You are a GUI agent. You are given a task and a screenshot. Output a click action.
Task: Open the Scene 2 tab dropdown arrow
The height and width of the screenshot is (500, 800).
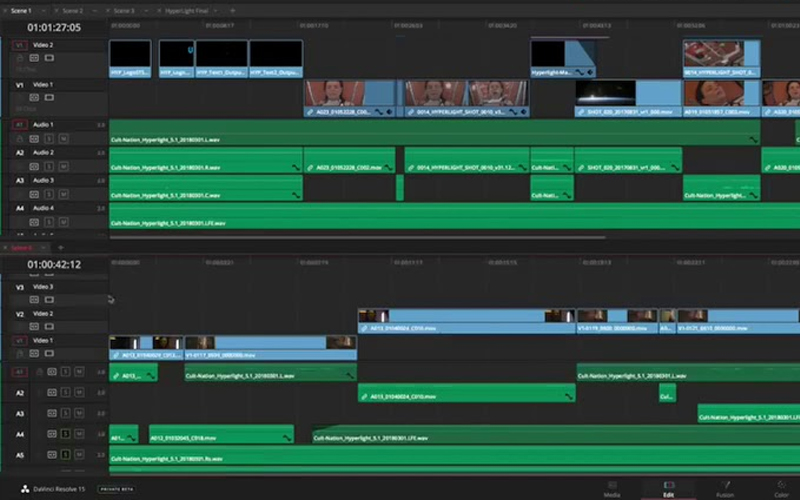point(94,10)
